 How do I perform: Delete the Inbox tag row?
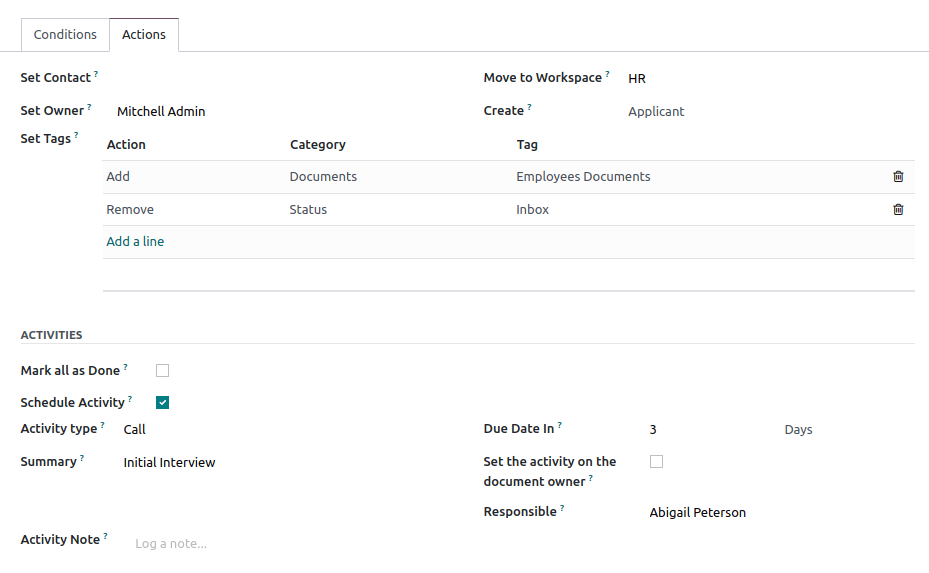(x=898, y=210)
